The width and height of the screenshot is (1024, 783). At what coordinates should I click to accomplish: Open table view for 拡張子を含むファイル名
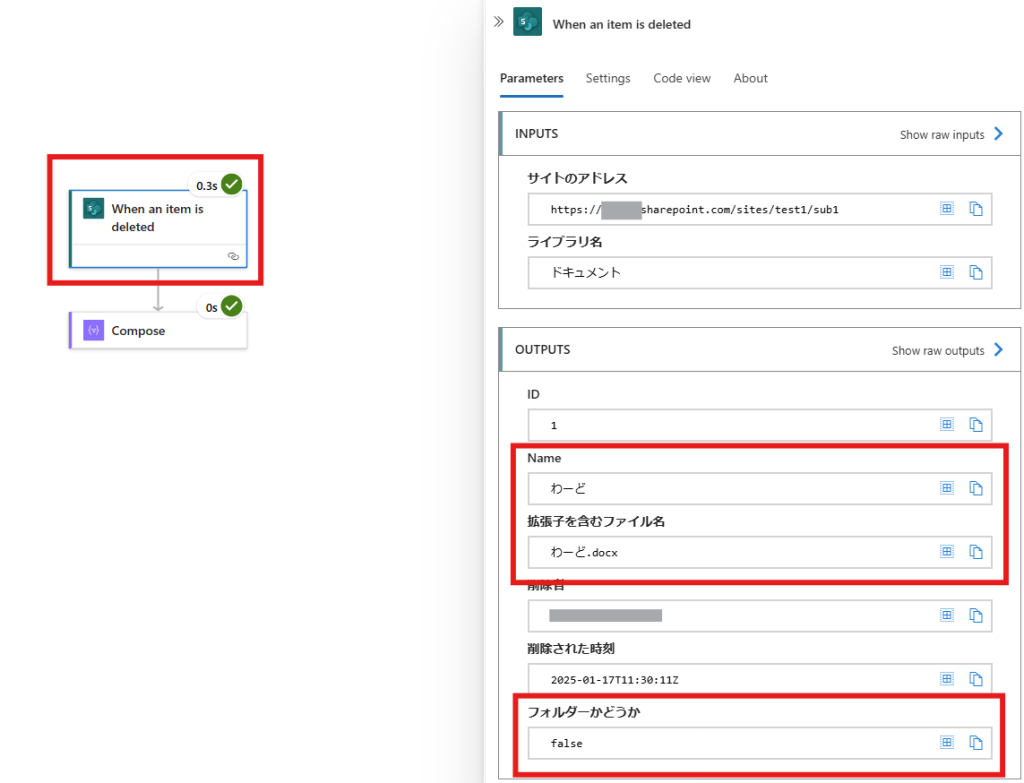pyautogui.click(x=946, y=551)
